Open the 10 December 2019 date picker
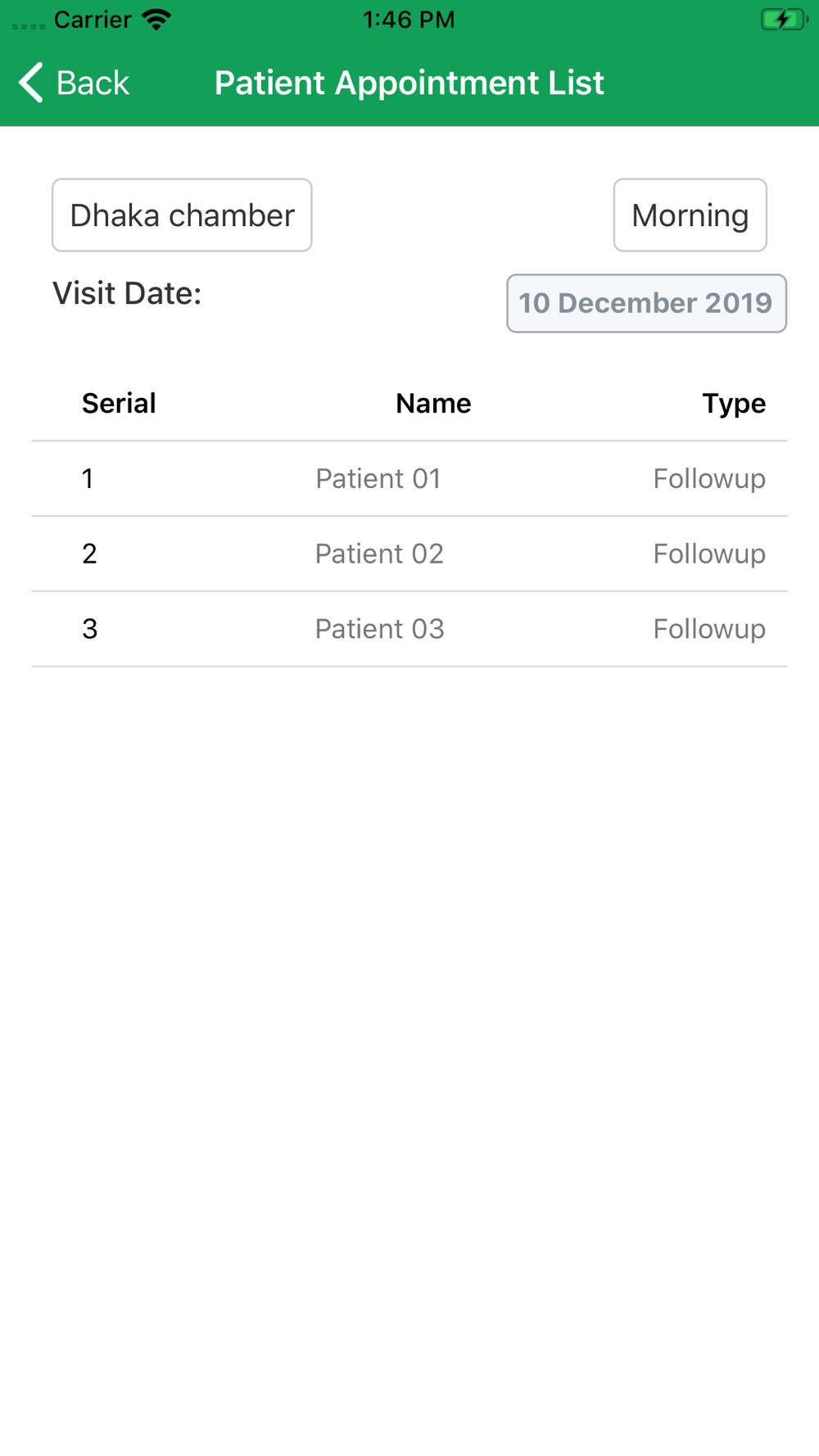The height and width of the screenshot is (1456, 819). (x=646, y=303)
